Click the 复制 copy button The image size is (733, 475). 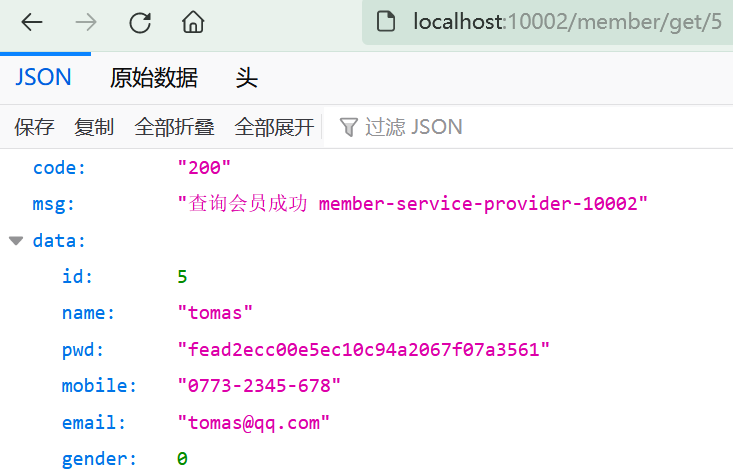point(94,127)
